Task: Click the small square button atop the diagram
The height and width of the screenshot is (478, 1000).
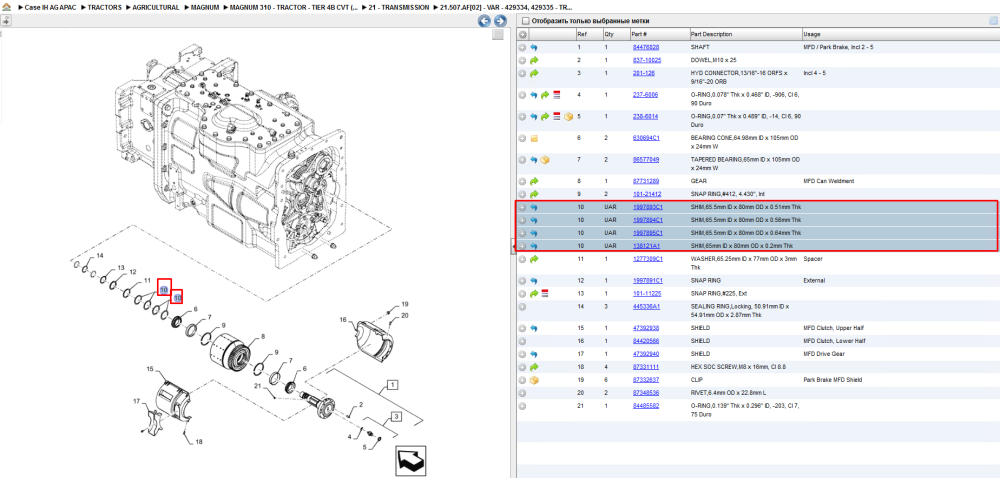Action: (498, 35)
